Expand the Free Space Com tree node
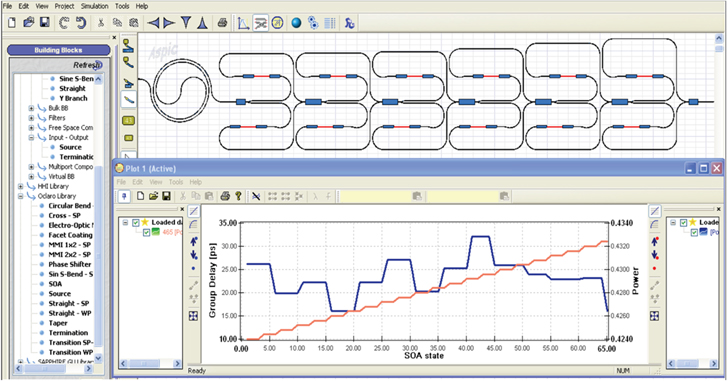This screenshot has width=727, height=381. coord(31,127)
